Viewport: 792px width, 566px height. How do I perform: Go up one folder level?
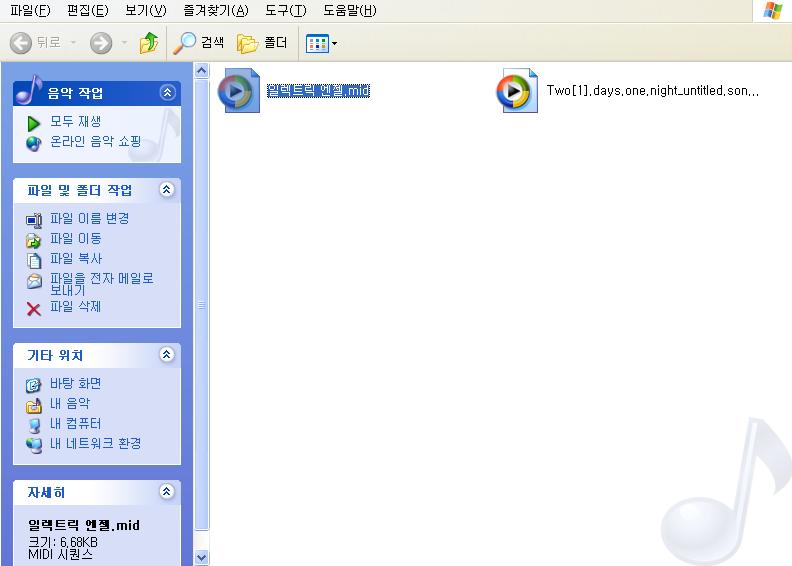(149, 43)
